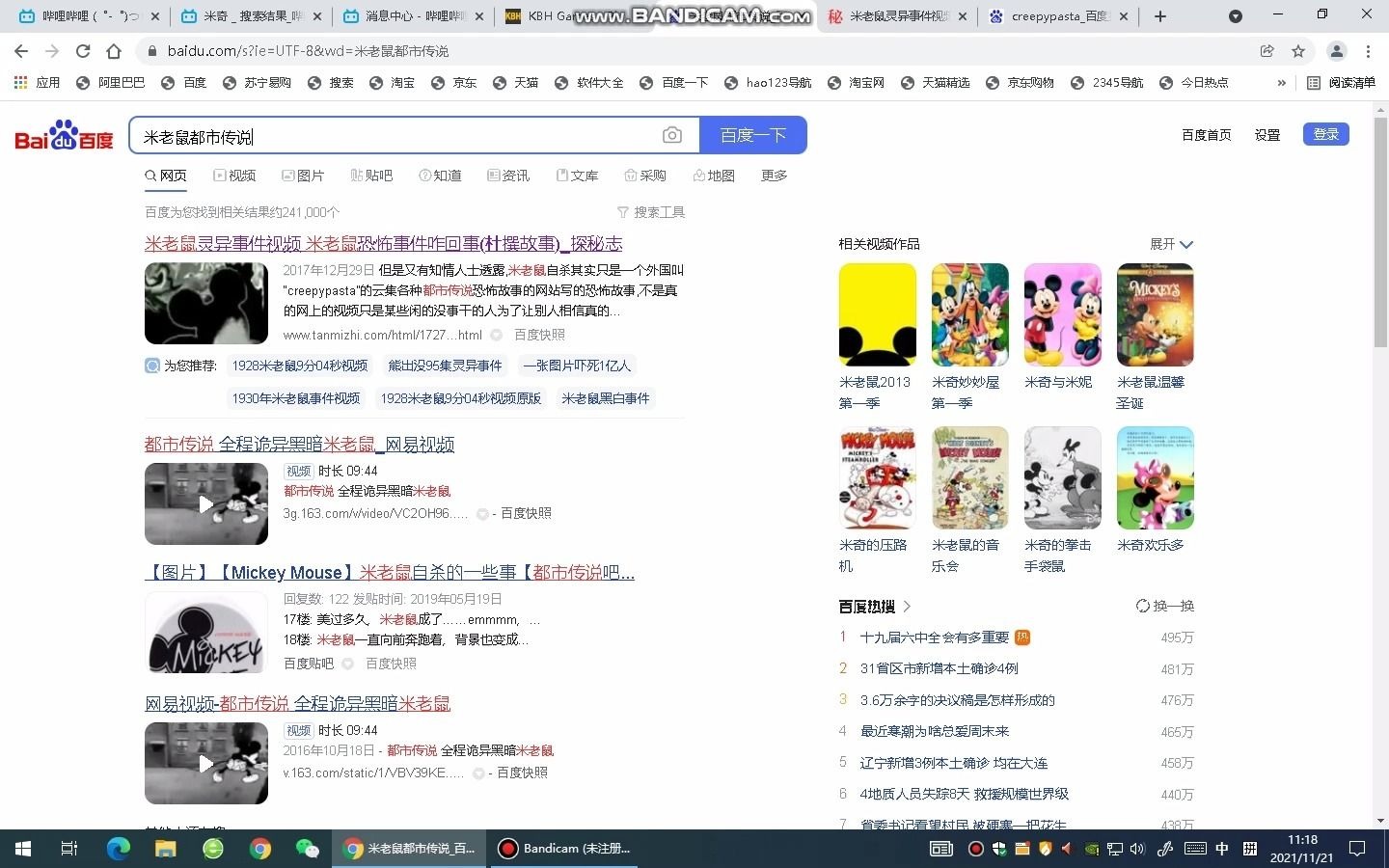Viewport: 1389px width, 868px height.
Task: Click the 登录 login button
Action: pos(1326,134)
